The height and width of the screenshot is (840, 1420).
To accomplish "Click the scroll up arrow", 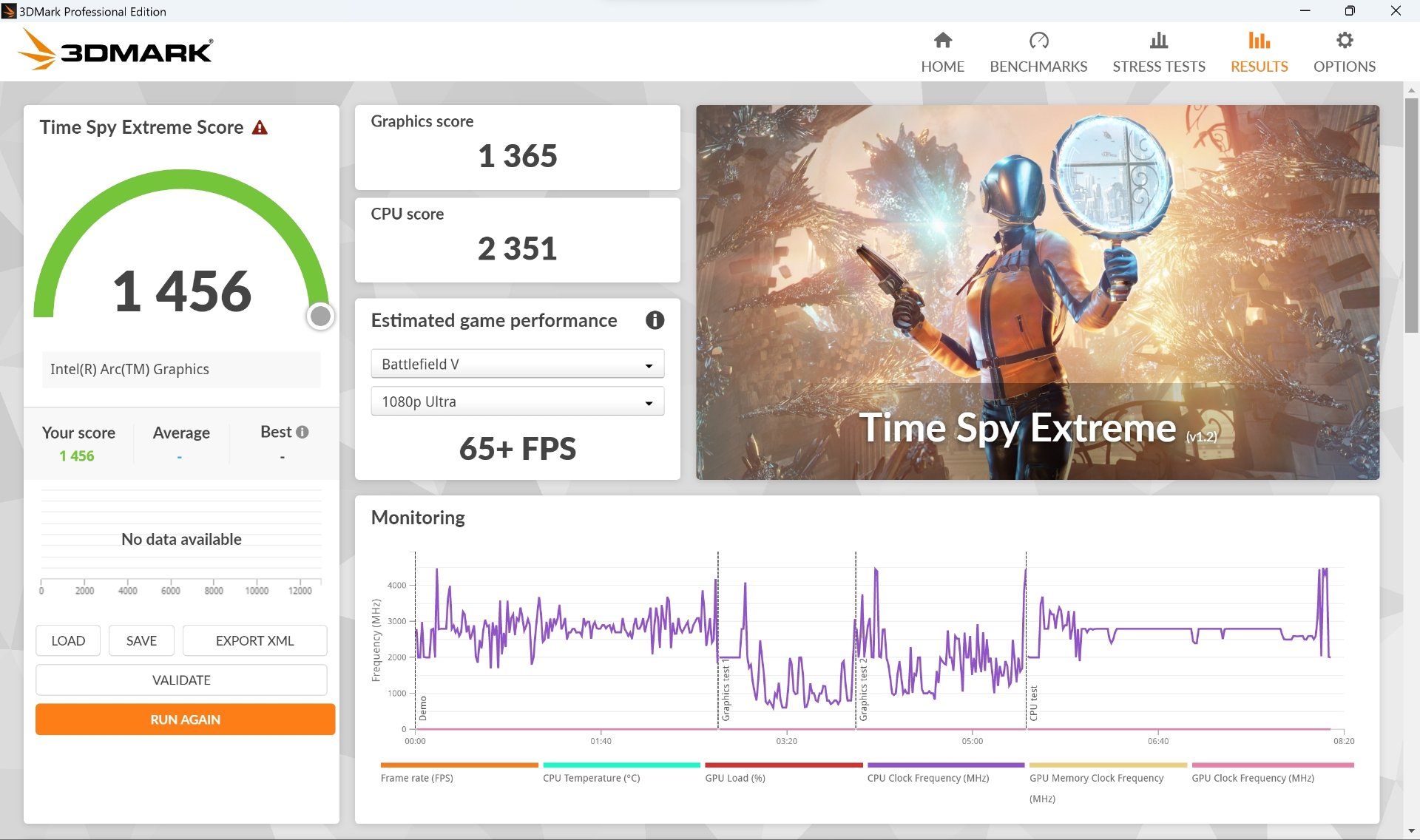I will point(1411,89).
